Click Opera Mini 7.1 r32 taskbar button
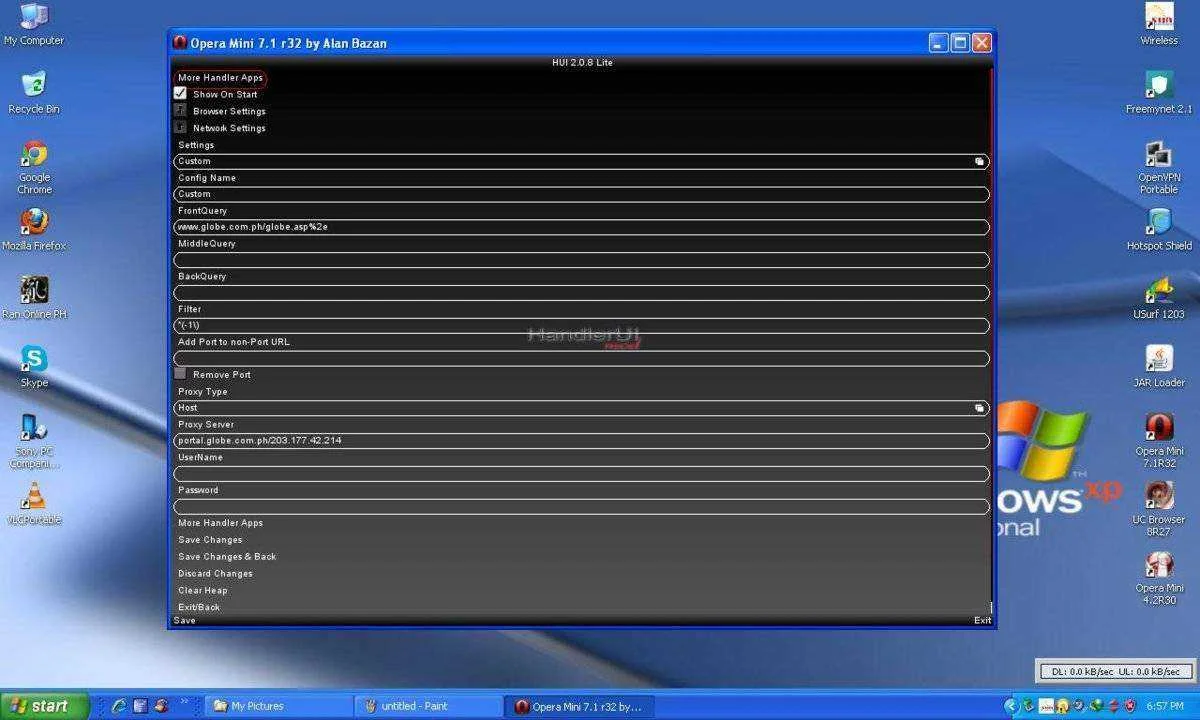1200x720 pixels. pyautogui.click(x=580, y=706)
